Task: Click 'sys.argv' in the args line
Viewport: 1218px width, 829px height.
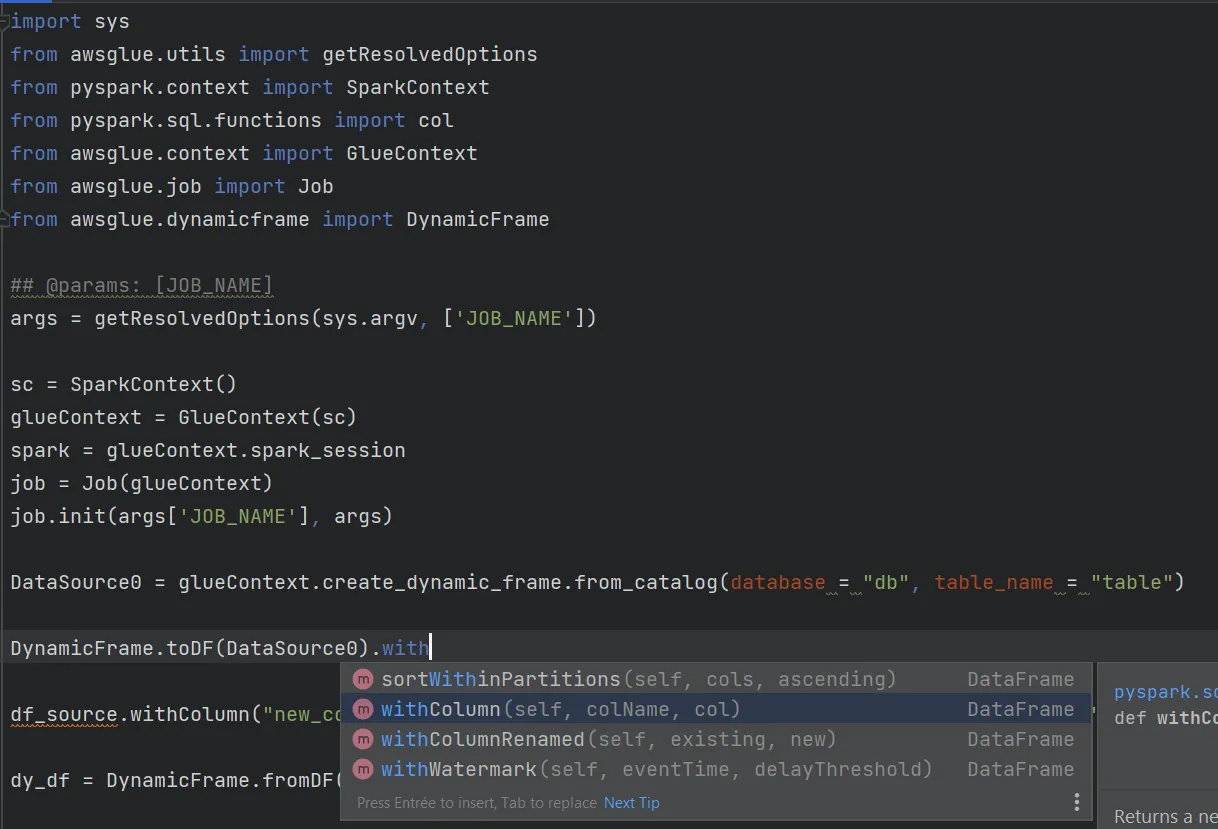Action: [369, 318]
